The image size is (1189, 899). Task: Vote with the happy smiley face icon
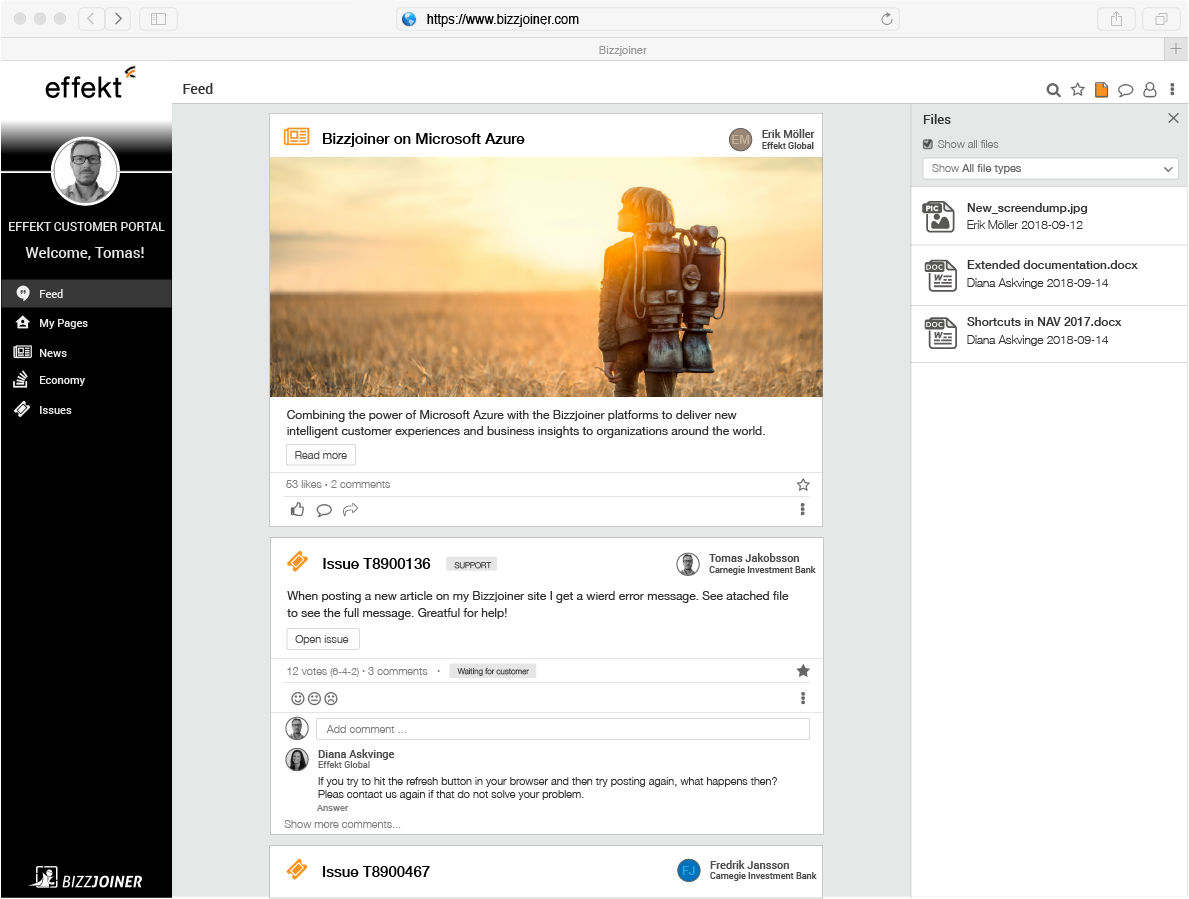coord(297,698)
